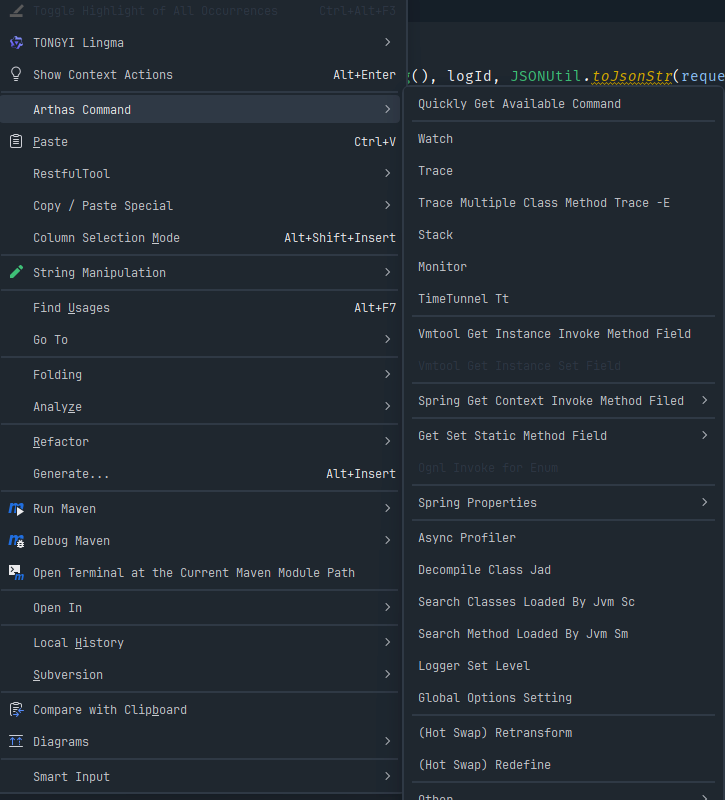Image resolution: width=725 pixels, height=800 pixels.
Task: Expand the Local History submenu arrow
Action: (x=387, y=643)
